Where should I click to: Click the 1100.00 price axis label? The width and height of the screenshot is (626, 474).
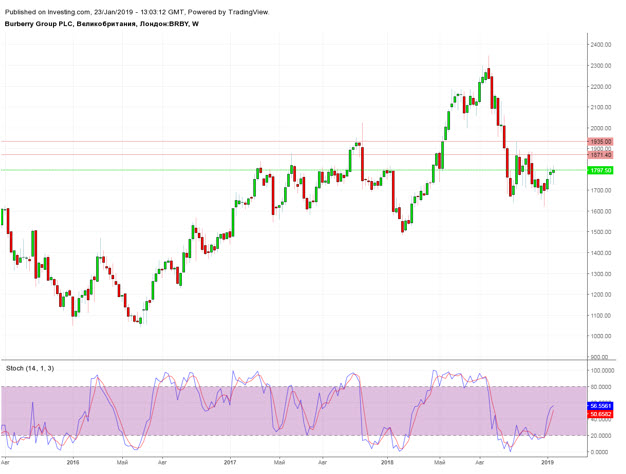tap(600, 315)
